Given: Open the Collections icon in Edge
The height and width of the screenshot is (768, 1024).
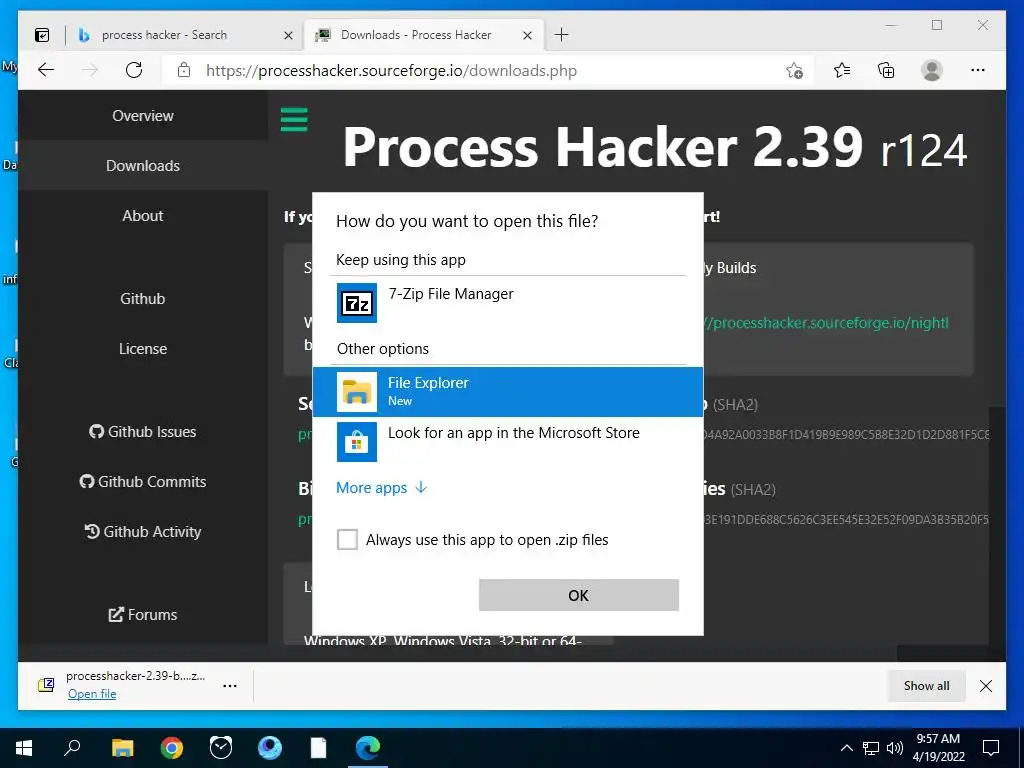Looking at the screenshot, I should coord(886,70).
